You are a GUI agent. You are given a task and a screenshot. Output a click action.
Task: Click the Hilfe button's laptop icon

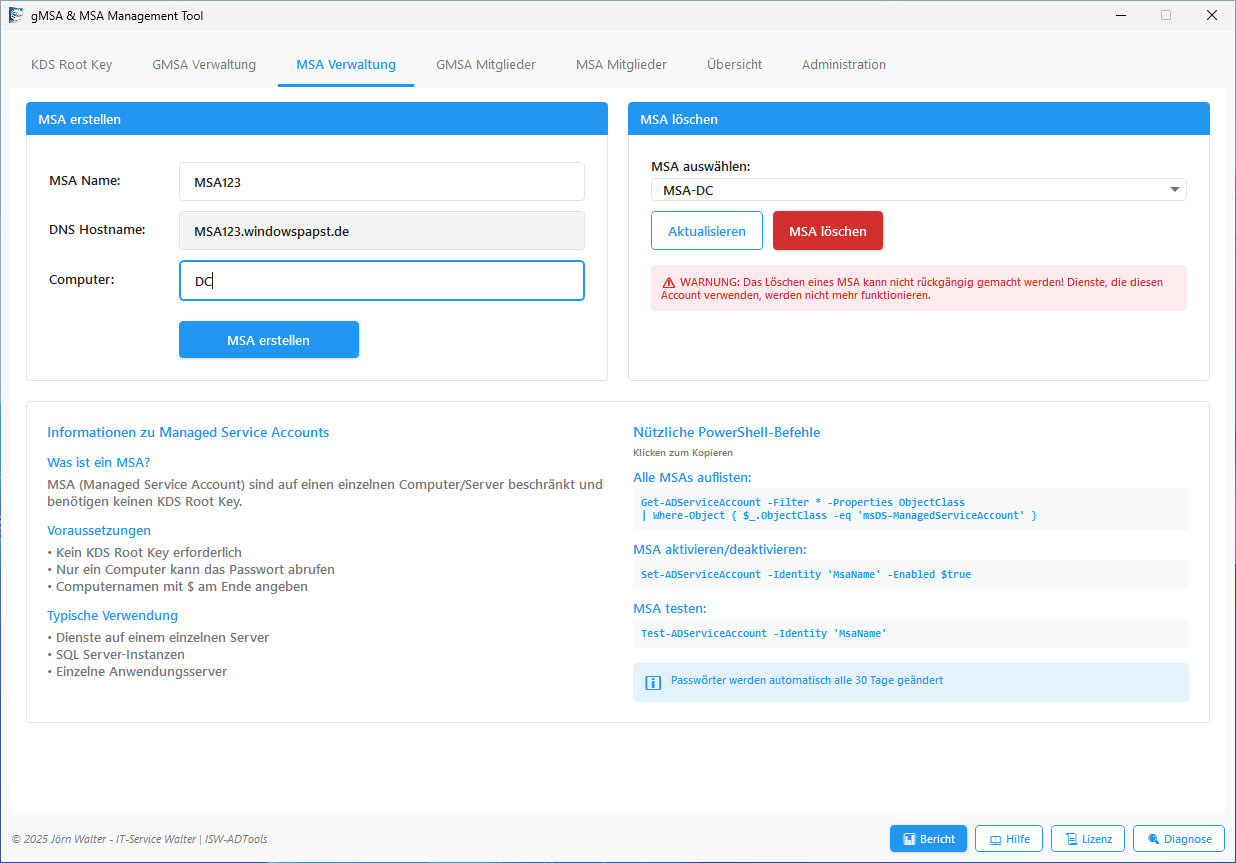(995, 839)
